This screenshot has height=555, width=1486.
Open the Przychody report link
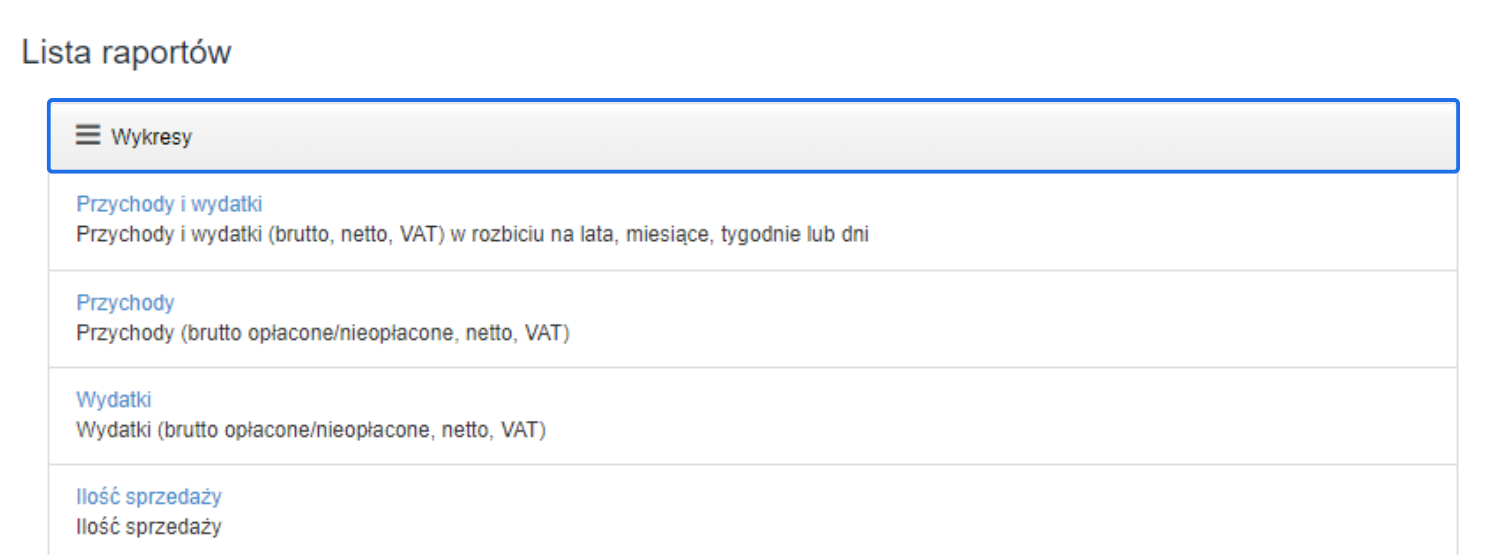point(125,302)
